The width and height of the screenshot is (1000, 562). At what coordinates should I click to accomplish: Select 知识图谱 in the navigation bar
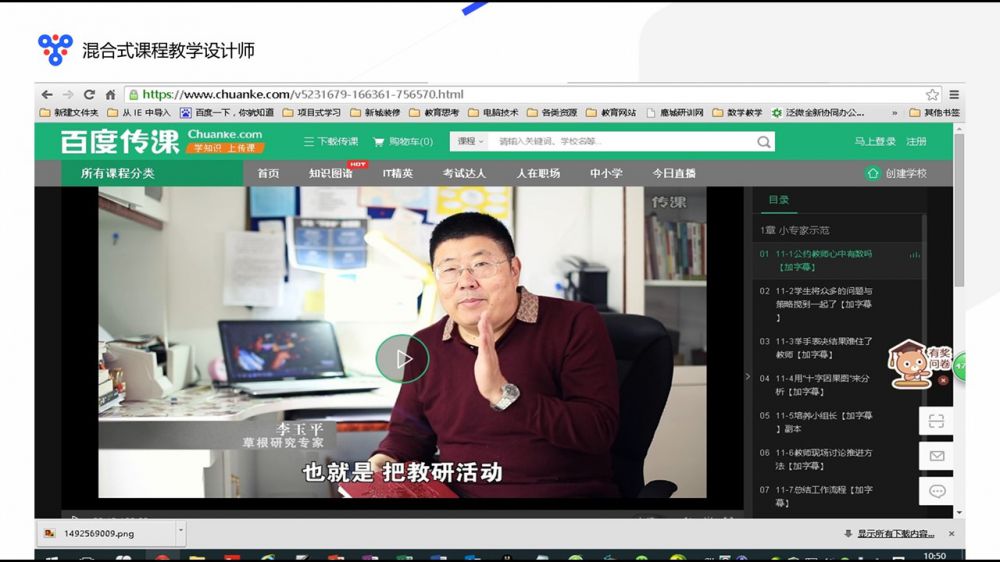[330, 174]
